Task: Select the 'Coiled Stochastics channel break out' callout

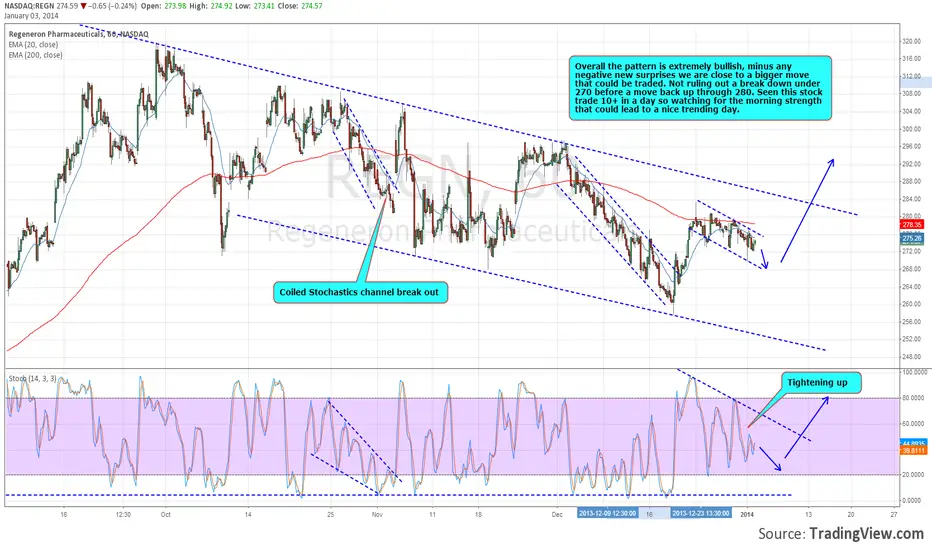Action: click(x=360, y=292)
